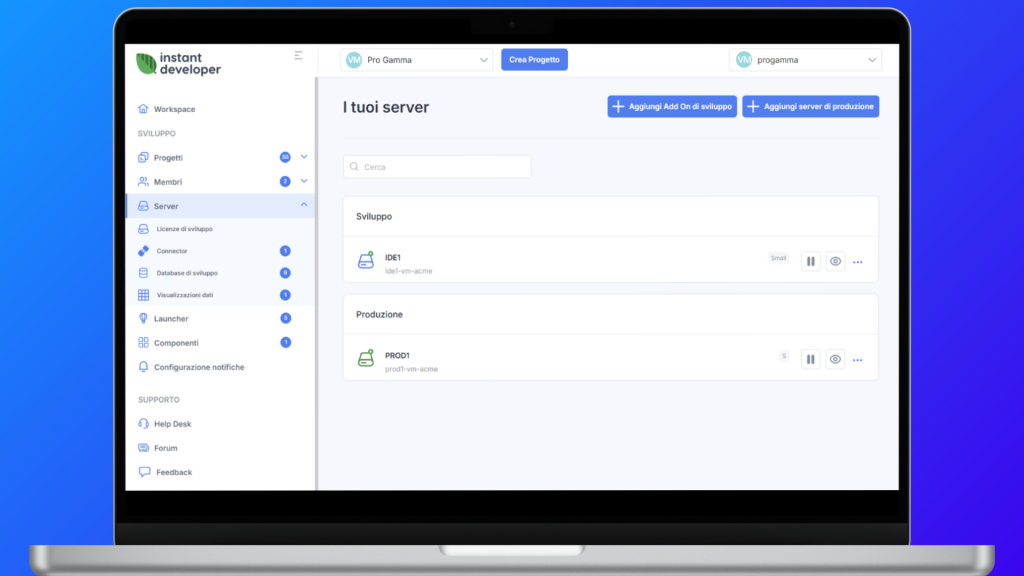The width and height of the screenshot is (1024, 576).
Task: Open the Pro Gamma workspace dropdown
Action: point(417,60)
